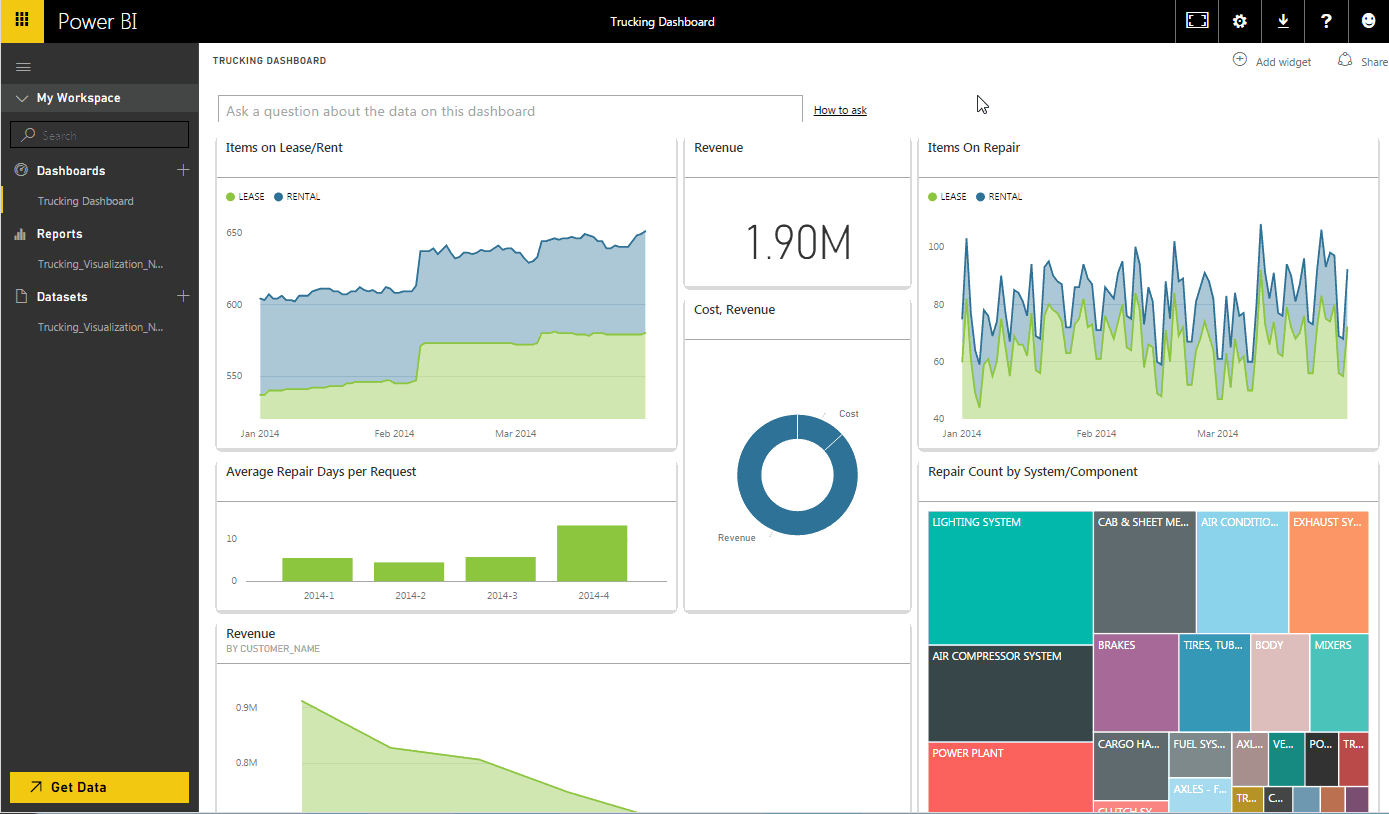Click the Share label

point(1374,62)
